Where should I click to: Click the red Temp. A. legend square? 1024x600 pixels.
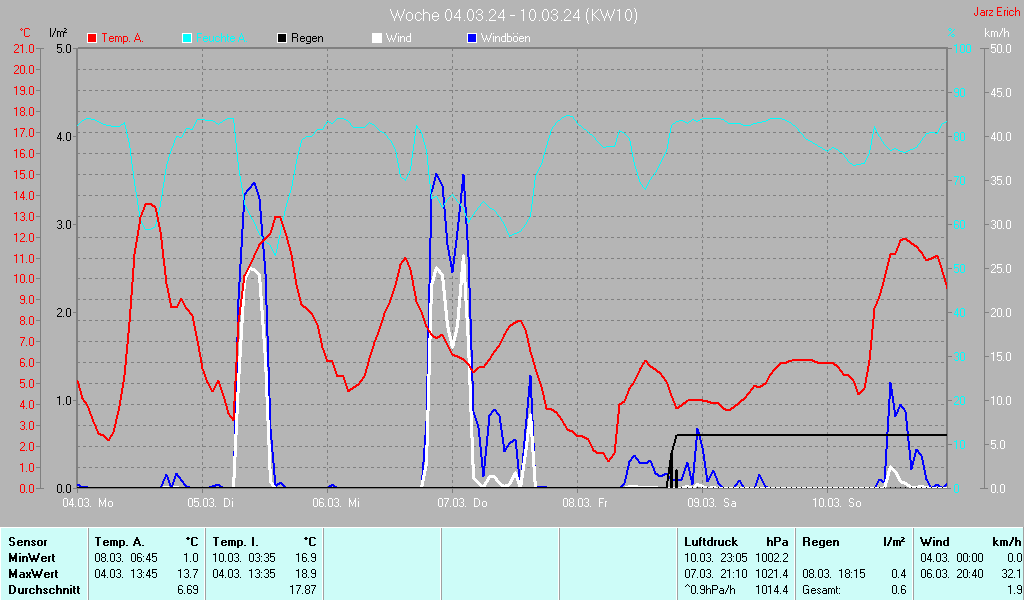[92, 38]
